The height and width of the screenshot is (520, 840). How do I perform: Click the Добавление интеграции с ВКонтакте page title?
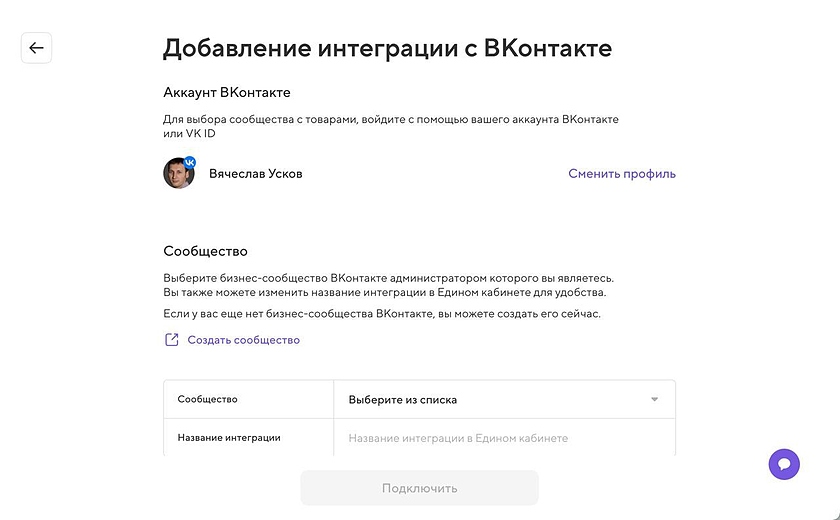coord(387,48)
